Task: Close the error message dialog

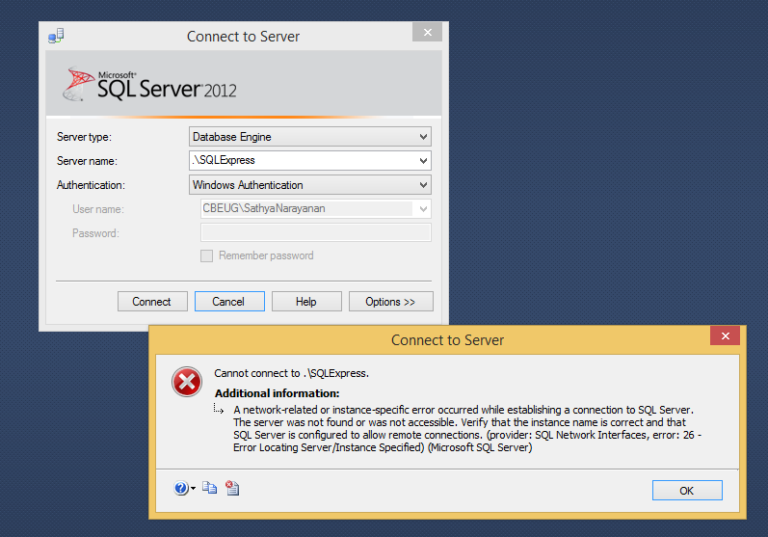Action: click(x=725, y=336)
